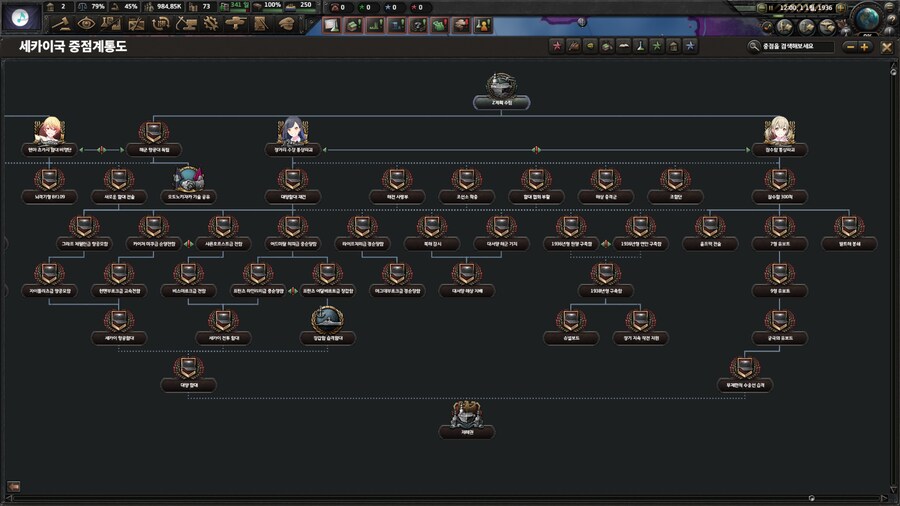Screen dimensions: 900x506
Task: Click the 7형 유보트 focus icon
Action: point(778,226)
